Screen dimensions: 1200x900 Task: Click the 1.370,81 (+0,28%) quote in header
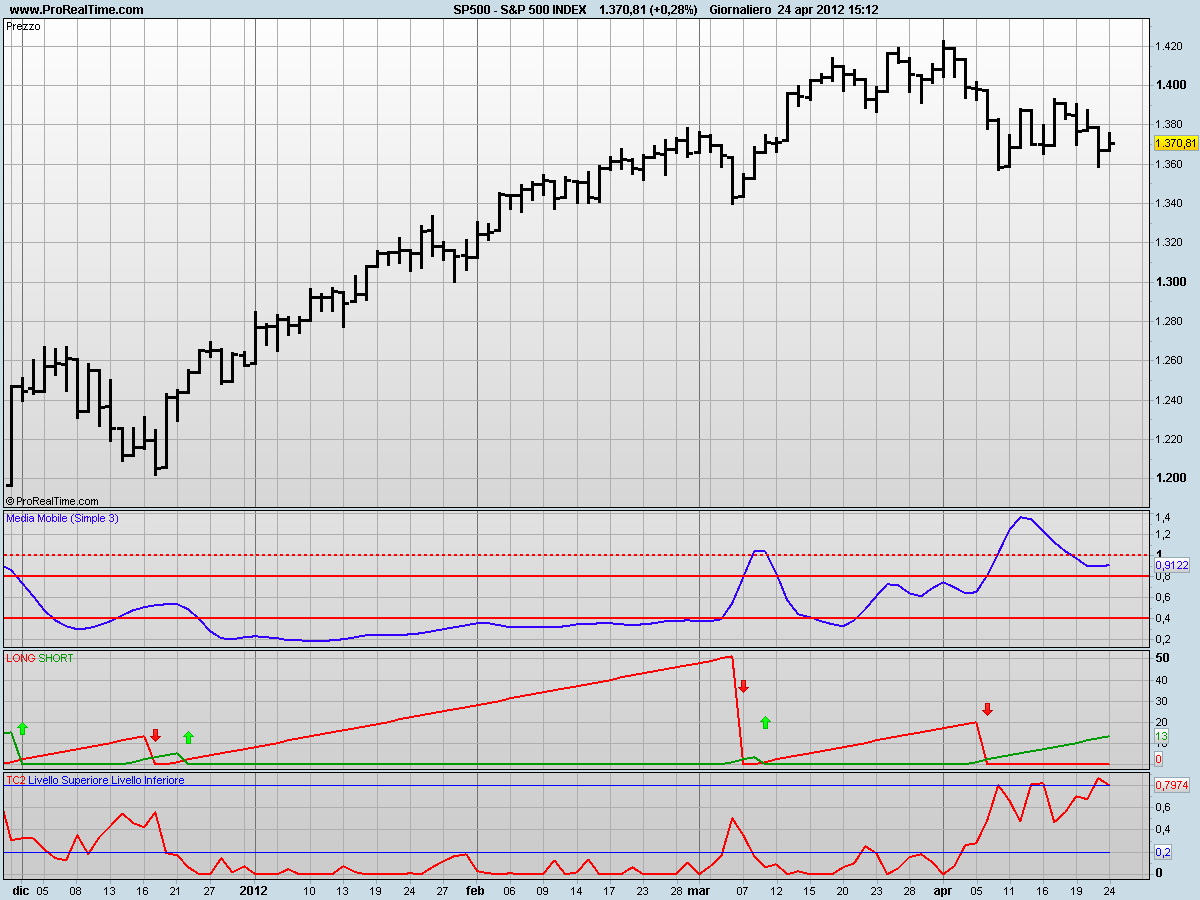647,10
